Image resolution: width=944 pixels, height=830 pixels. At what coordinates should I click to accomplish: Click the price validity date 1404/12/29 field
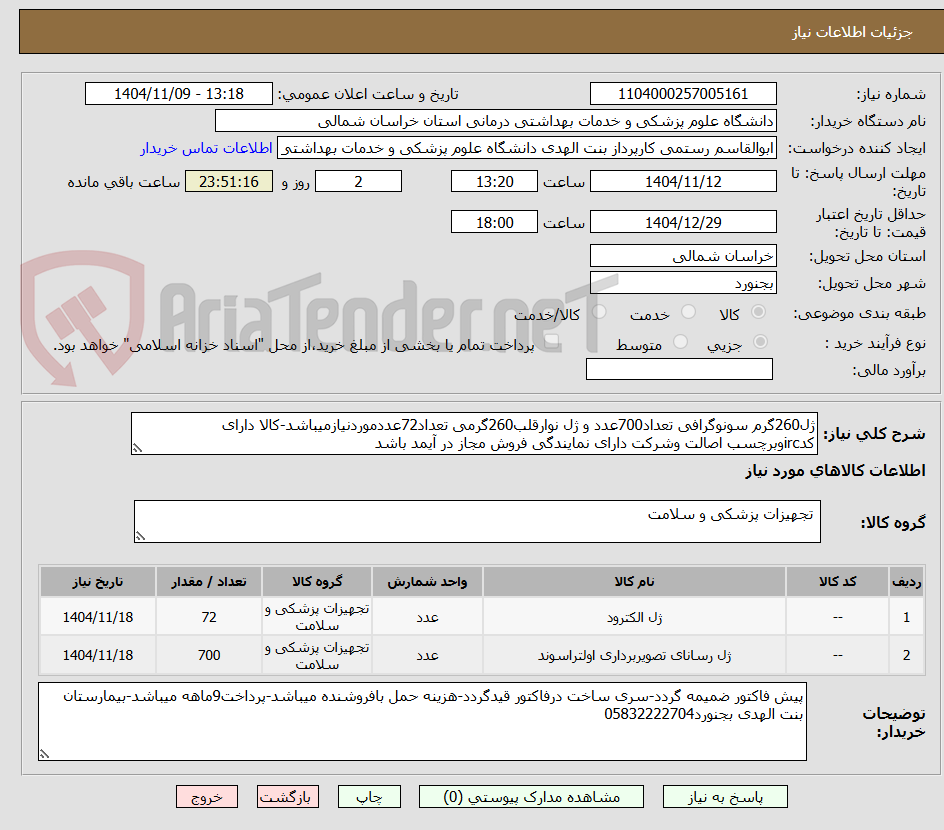(x=683, y=222)
